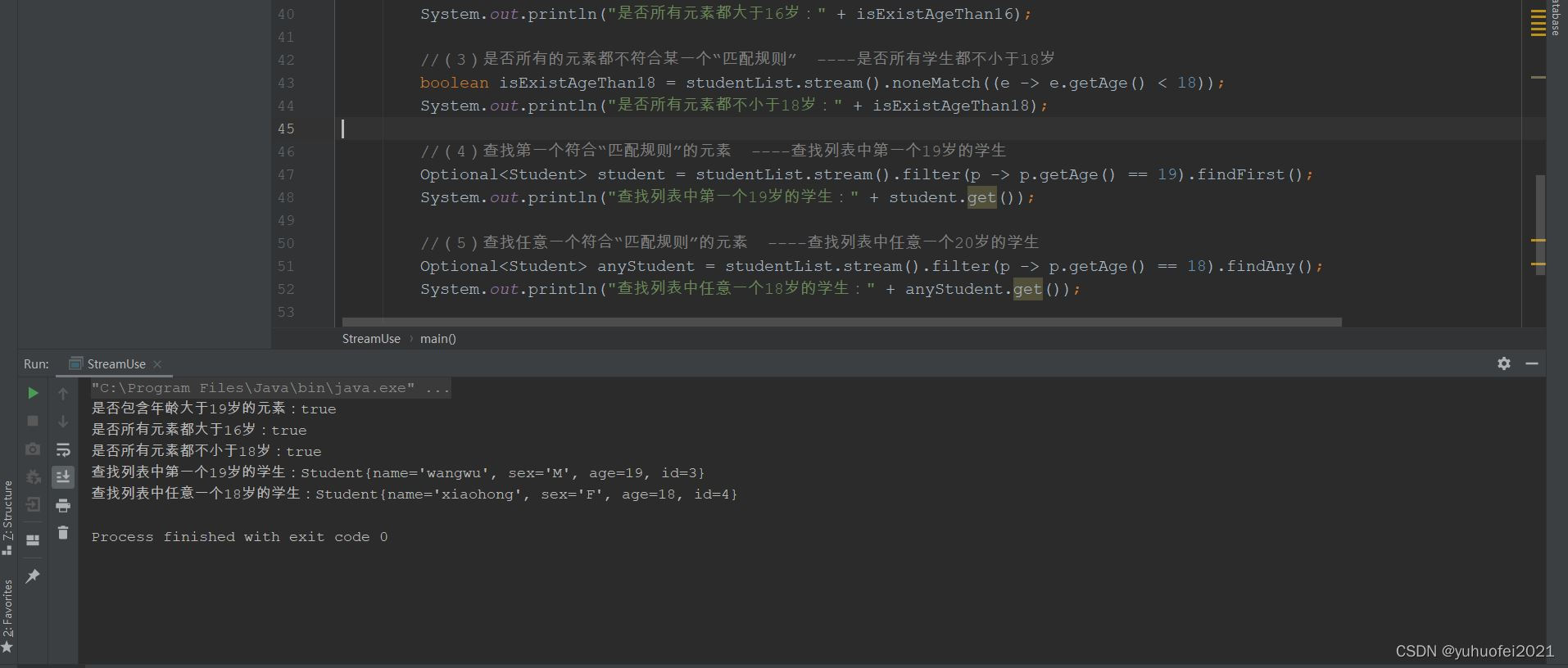Click console line '是否所有元素都不小于18岁：true'
Viewport: 1568px width, 668px height.
206,451
